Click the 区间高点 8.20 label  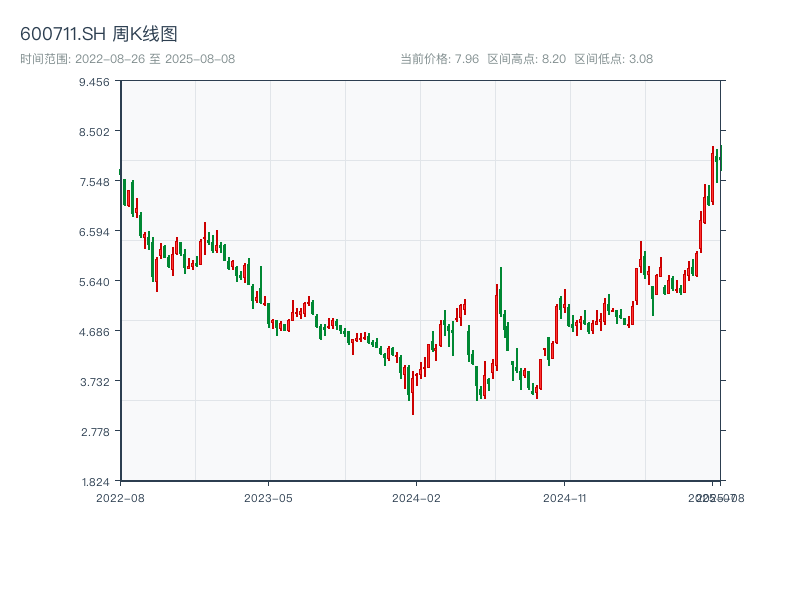pos(526,59)
